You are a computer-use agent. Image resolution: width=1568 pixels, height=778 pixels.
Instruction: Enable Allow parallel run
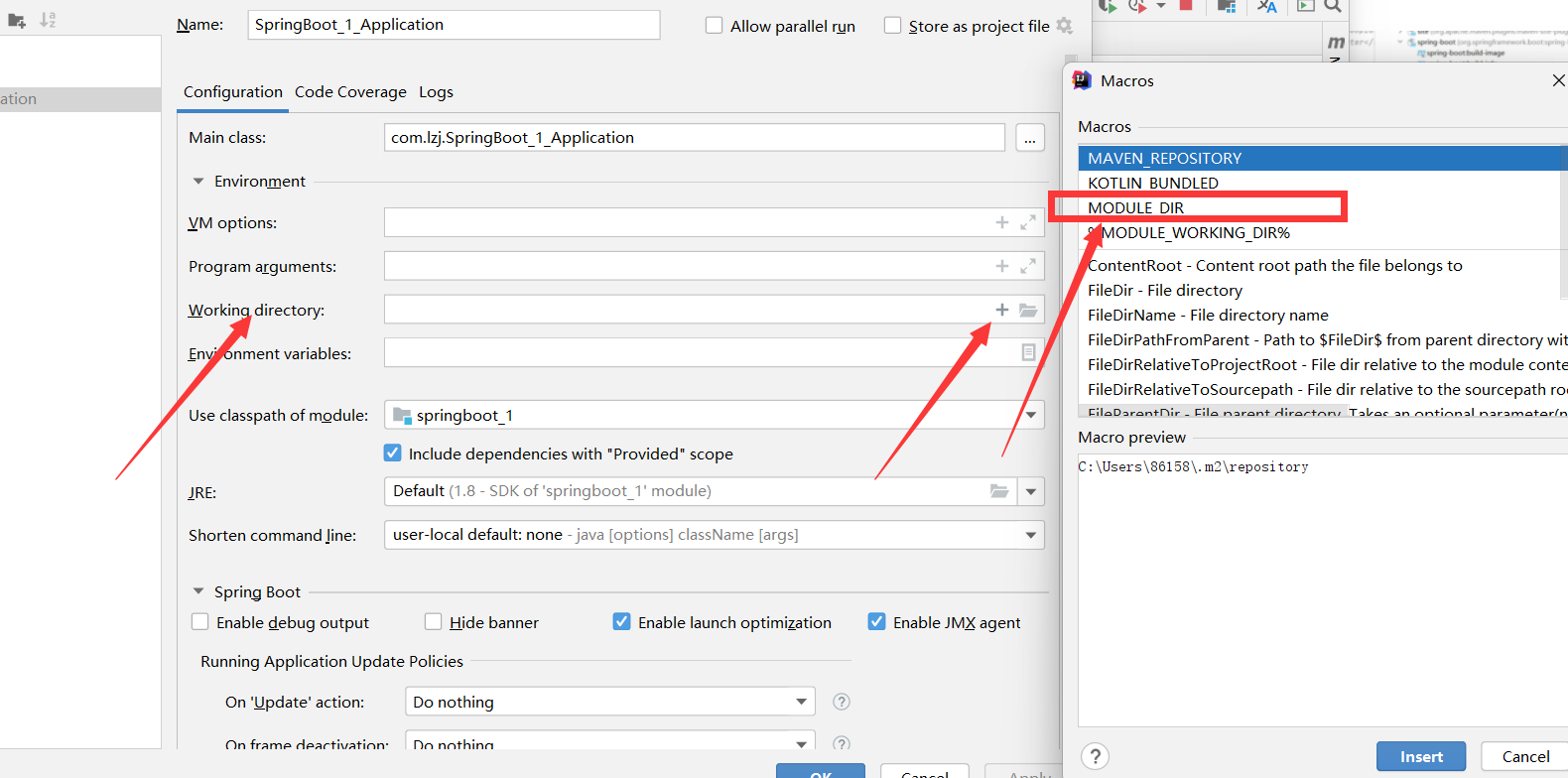click(x=714, y=26)
